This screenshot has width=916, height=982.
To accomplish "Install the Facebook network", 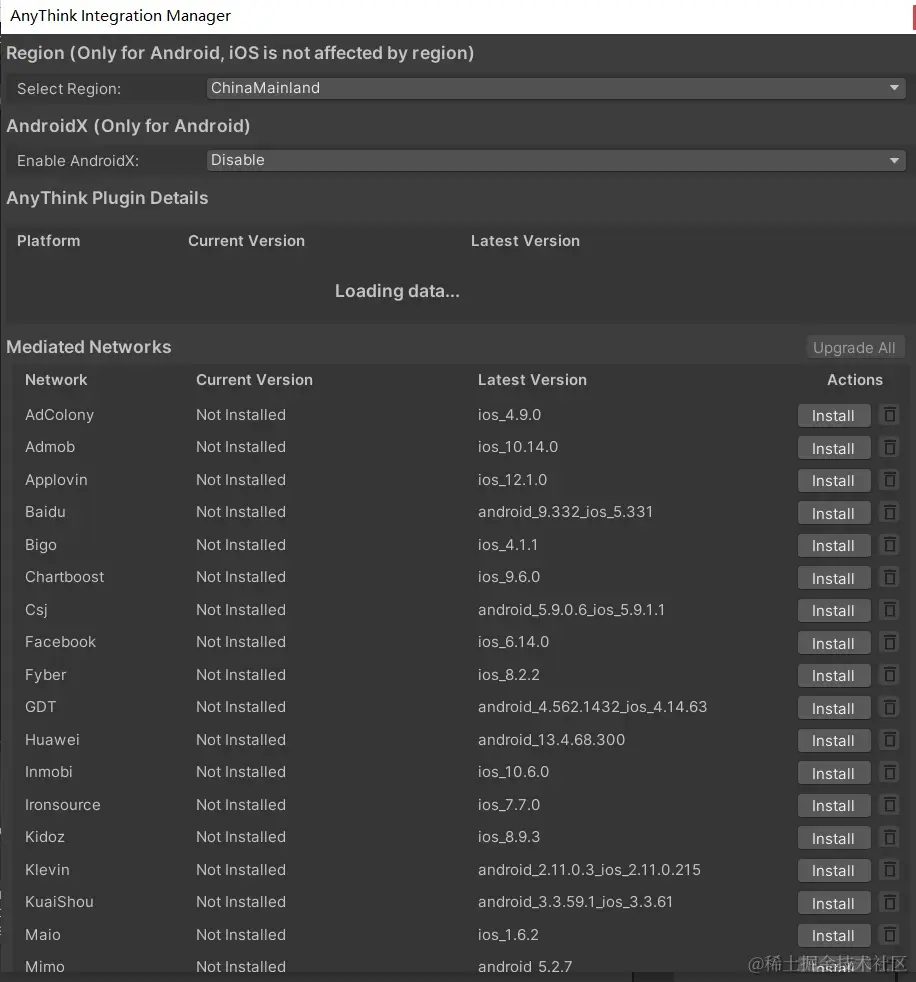I will (x=833, y=643).
